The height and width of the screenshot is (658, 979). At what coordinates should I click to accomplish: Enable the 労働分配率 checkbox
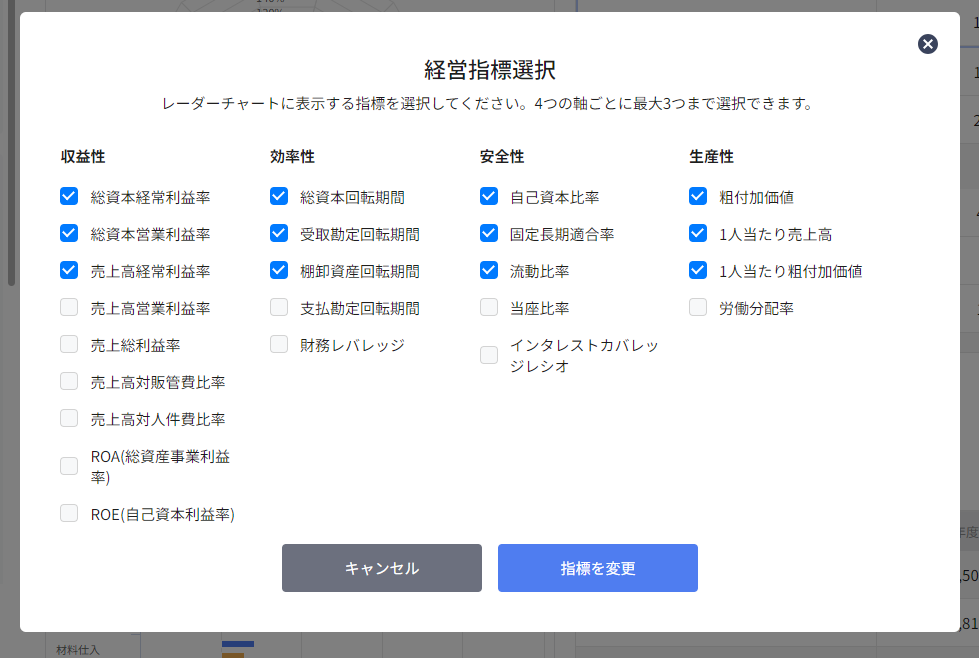tap(698, 308)
